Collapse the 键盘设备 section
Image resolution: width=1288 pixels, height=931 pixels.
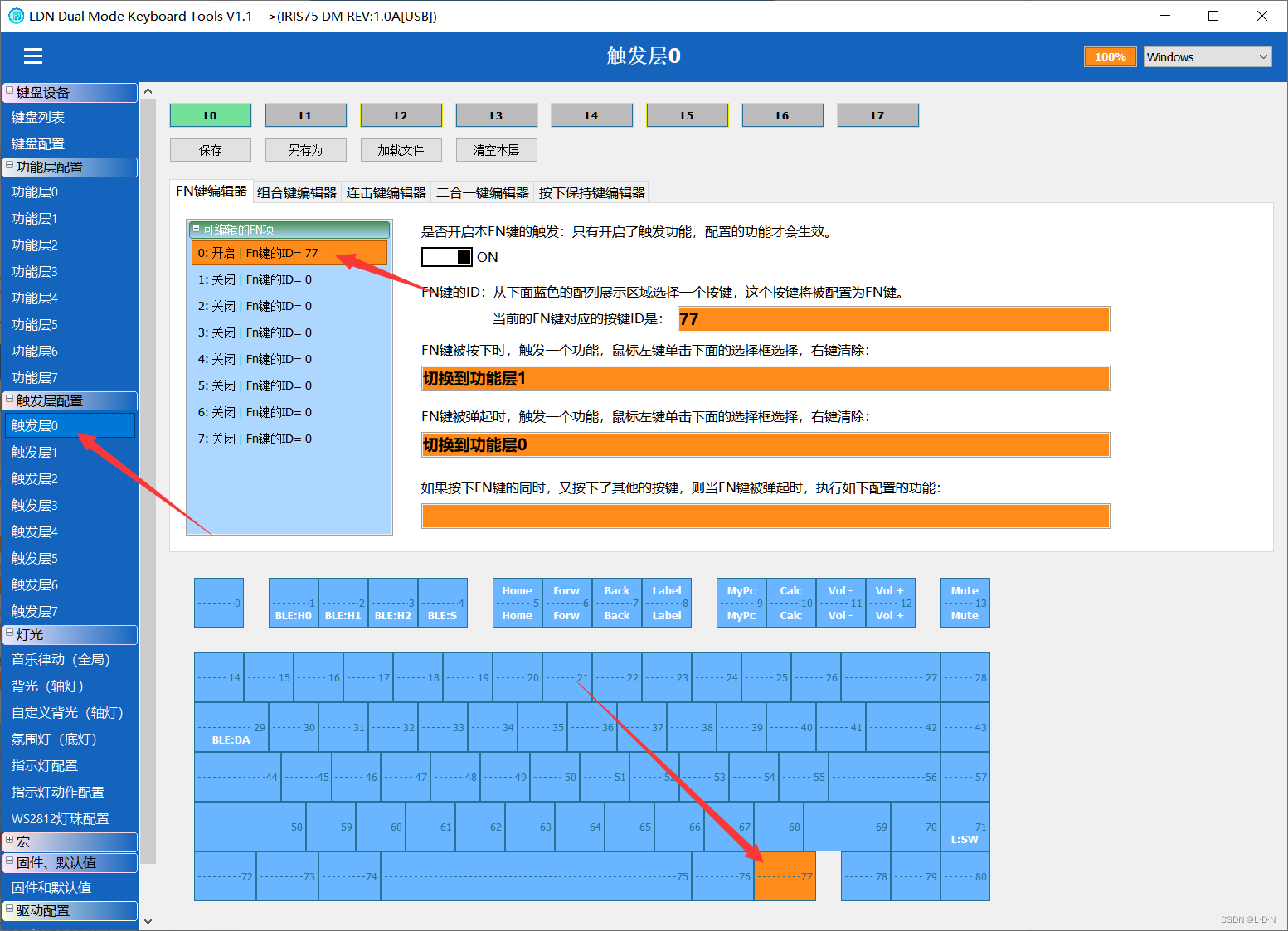click(10, 91)
